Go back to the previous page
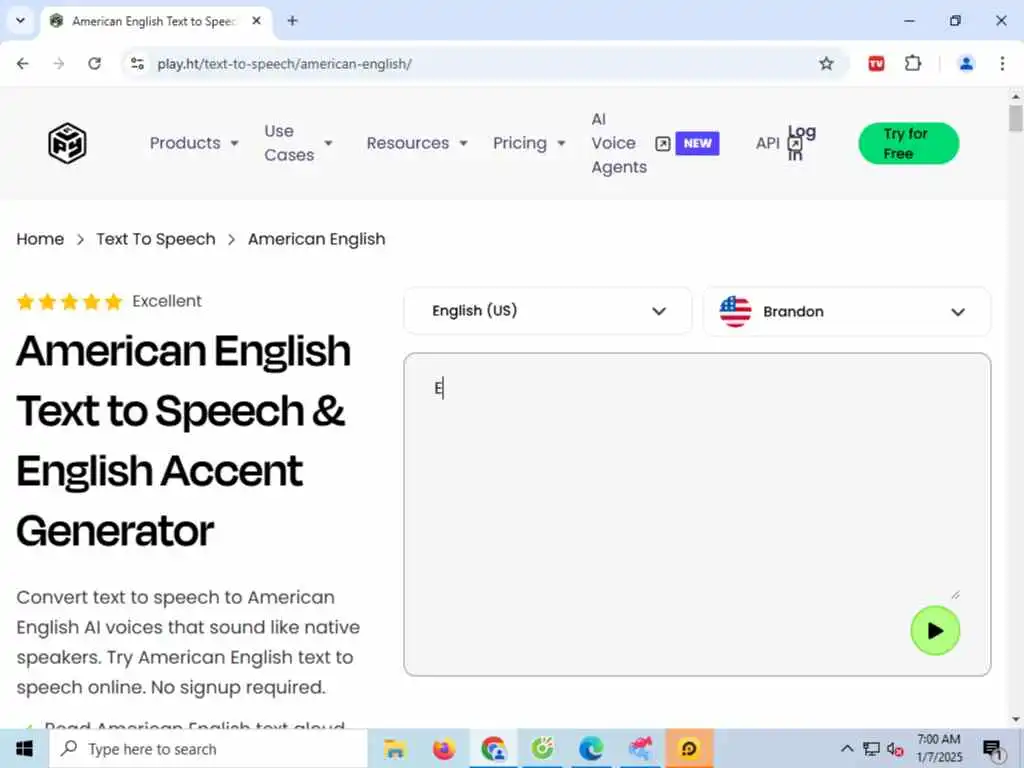Screen dimensions: 1024x768 [x=23, y=63]
